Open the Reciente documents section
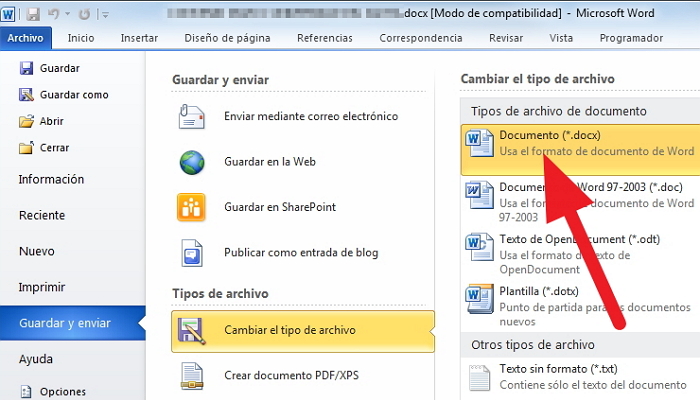700x400 pixels. (x=42, y=215)
